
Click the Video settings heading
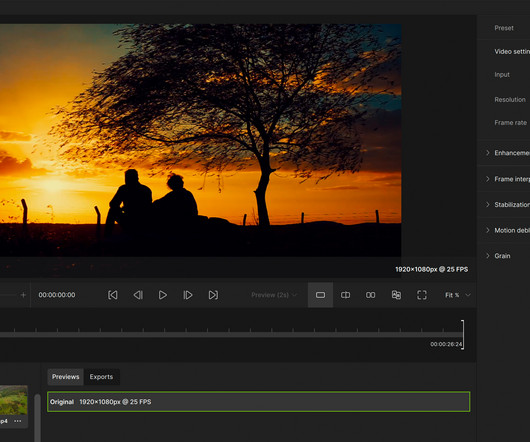512,51
